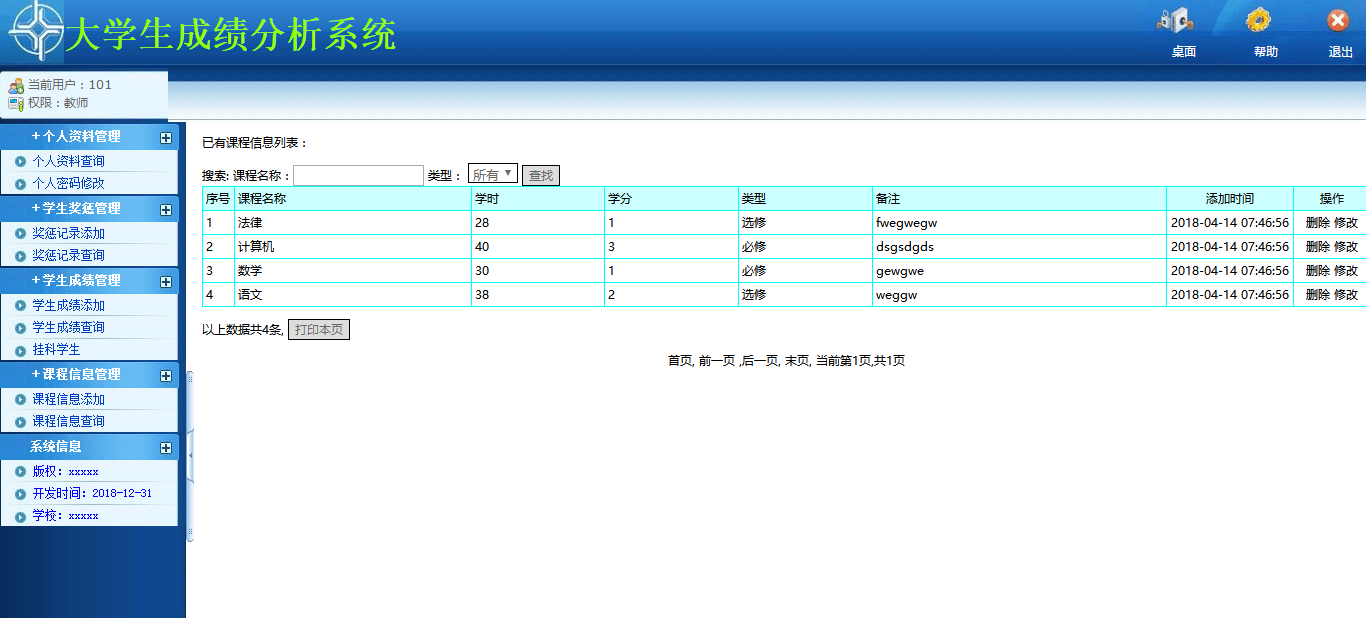Open 课程信息添加 page
Screen dimensions: 1366x618
[68, 399]
